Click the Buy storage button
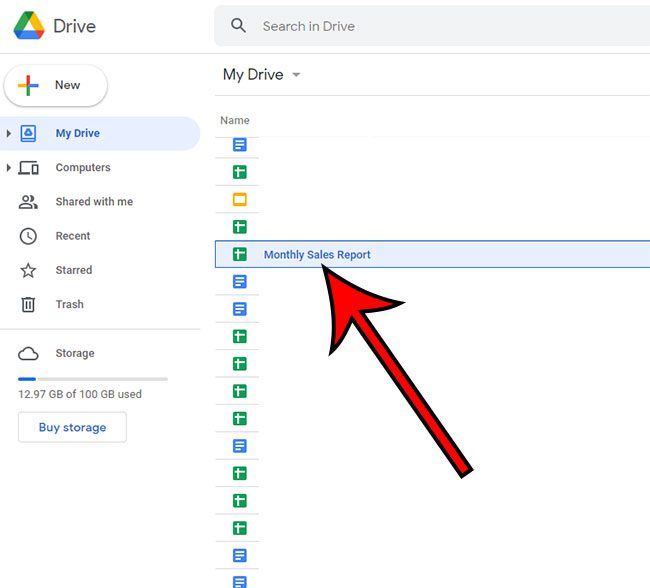The width and height of the screenshot is (650, 588). [x=72, y=427]
